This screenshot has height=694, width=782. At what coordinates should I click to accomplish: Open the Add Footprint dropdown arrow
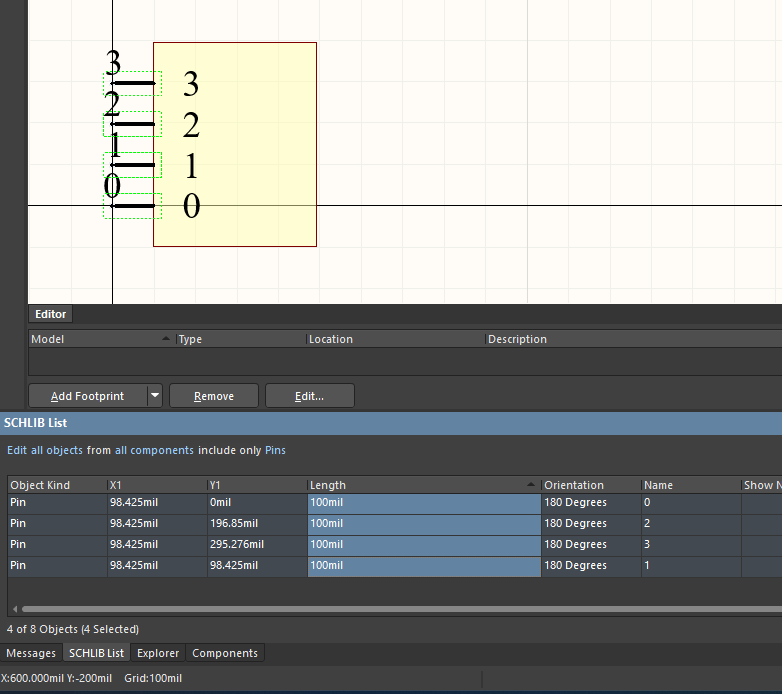click(154, 396)
